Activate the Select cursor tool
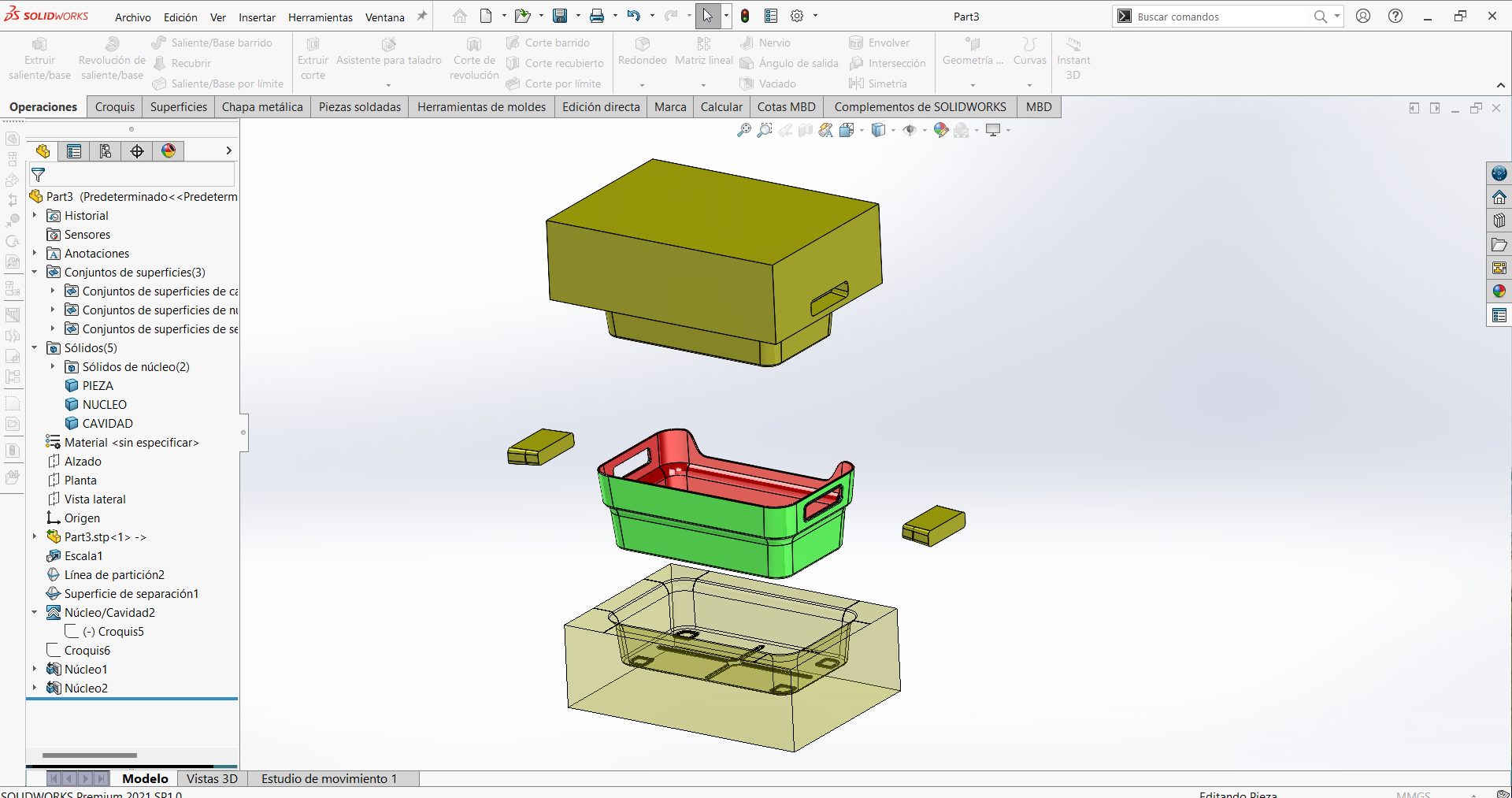Viewport: 1512px width, 798px height. [x=707, y=16]
